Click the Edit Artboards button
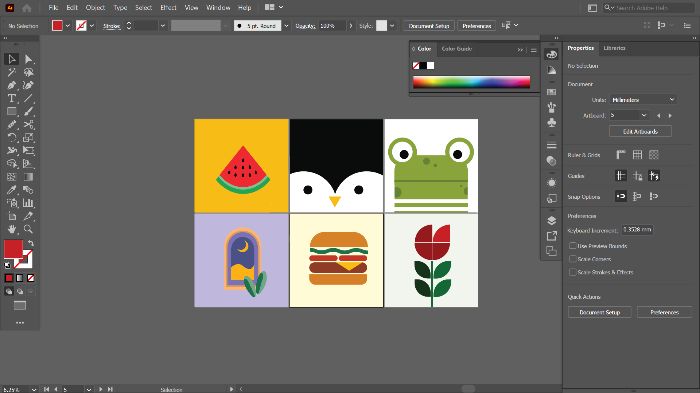 click(x=640, y=131)
